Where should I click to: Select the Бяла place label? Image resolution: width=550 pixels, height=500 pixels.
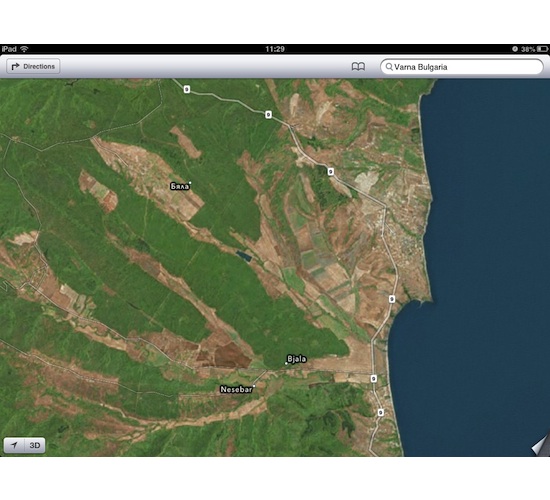(x=180, y=186)
